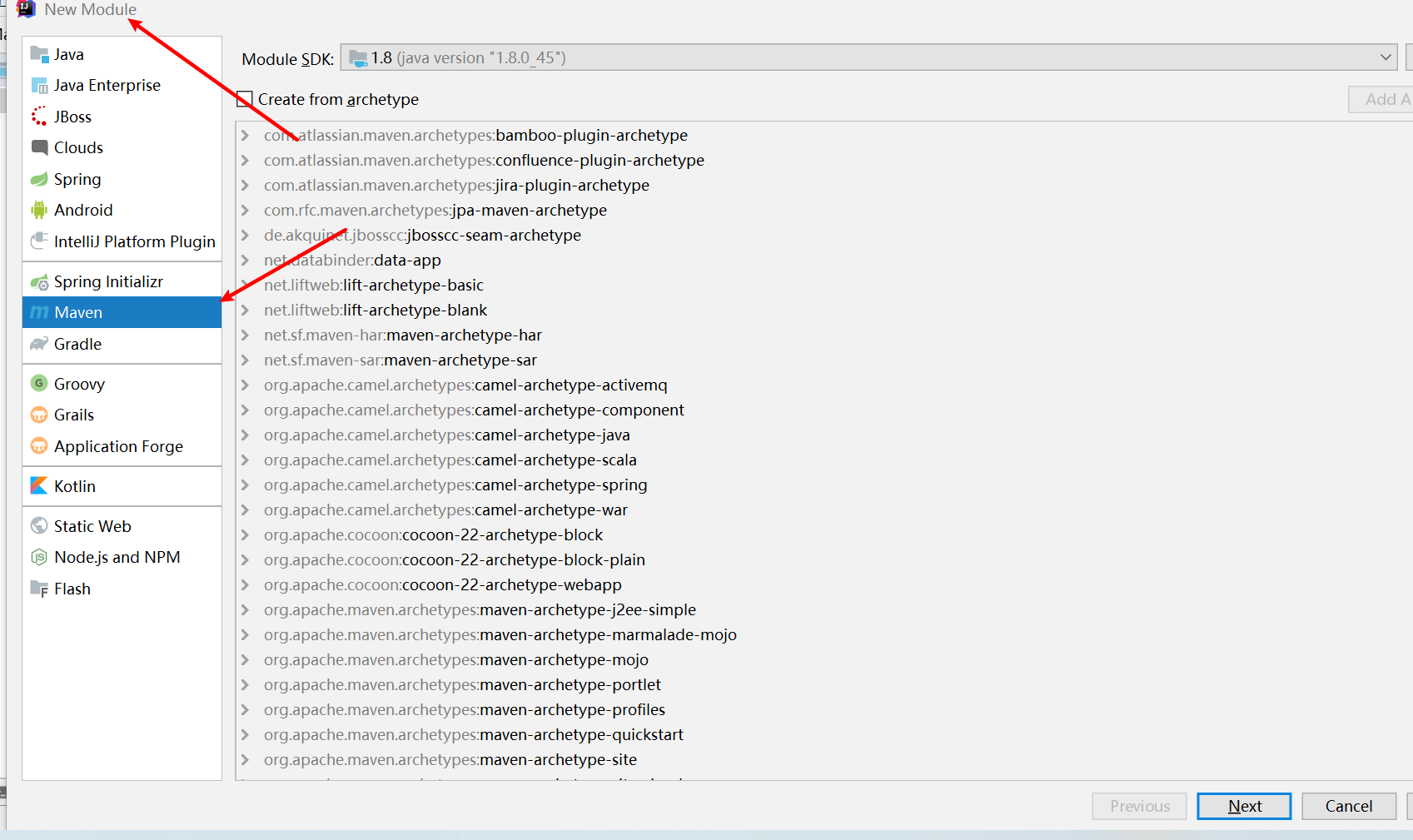Click the Spring Initializr icon

39,282
